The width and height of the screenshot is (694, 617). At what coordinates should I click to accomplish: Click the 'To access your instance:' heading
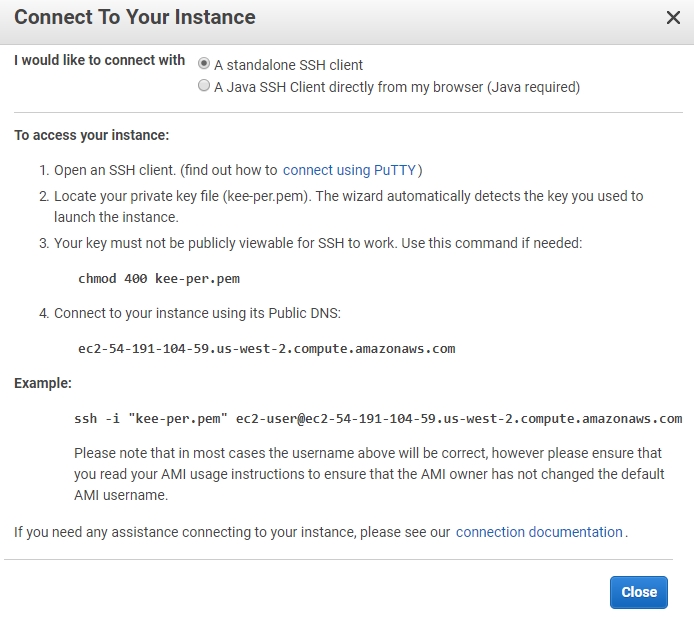92,135
